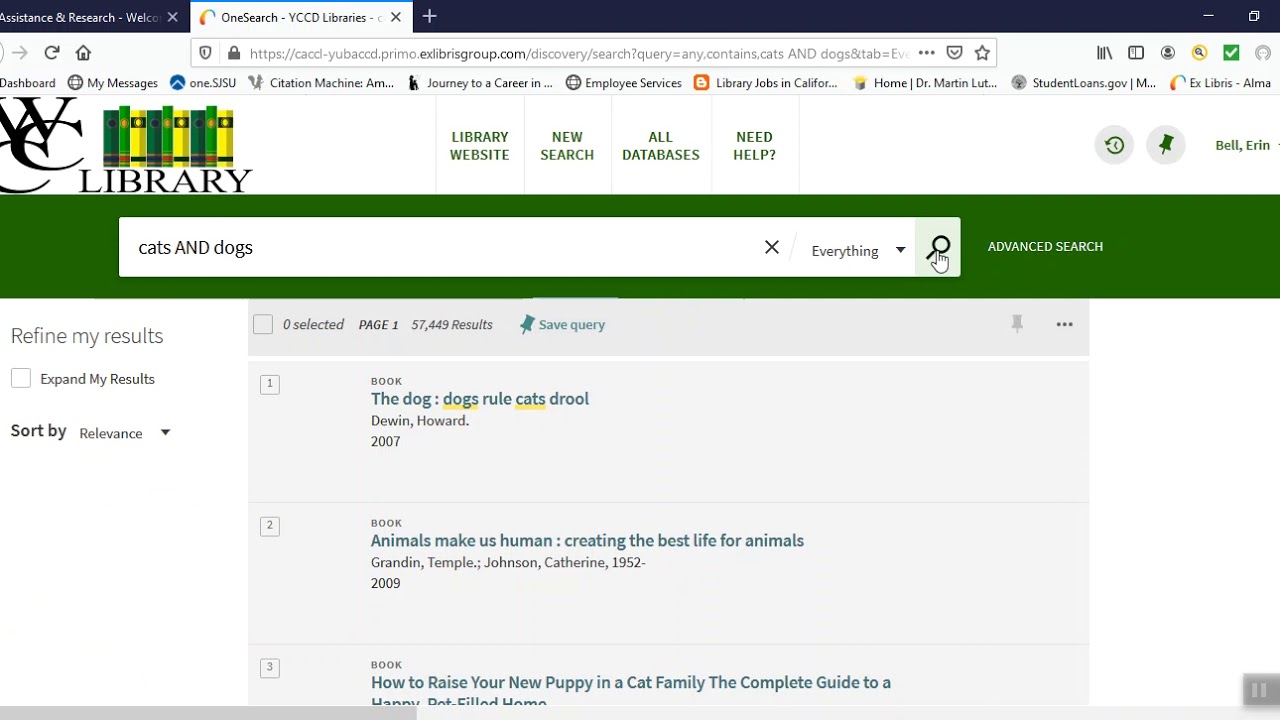Save query with the pin link
1280x720 pixels.
[x=562, y=324]
